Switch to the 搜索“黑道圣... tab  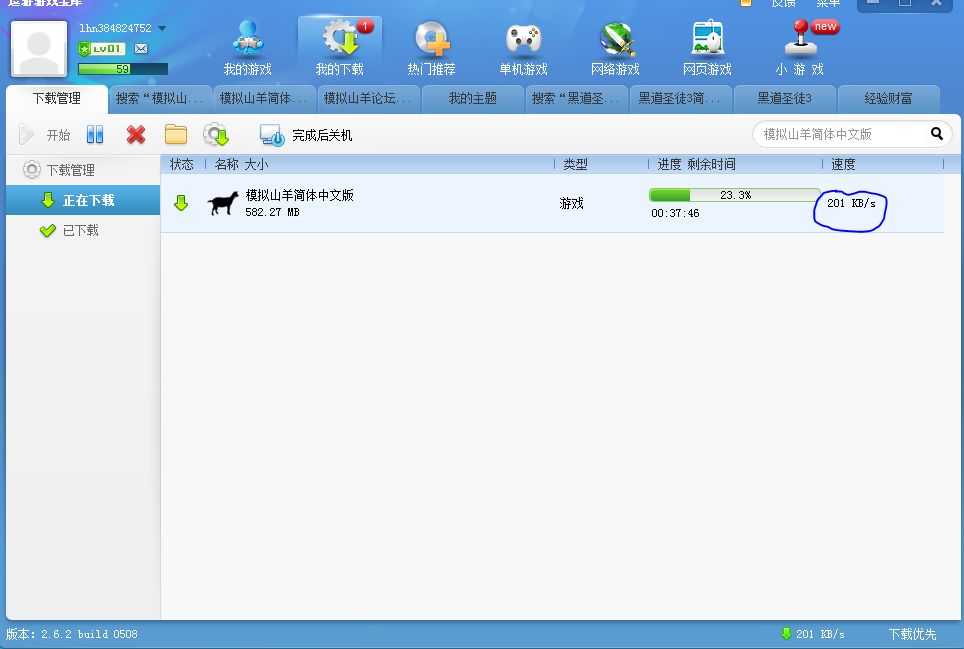point(576,98)
